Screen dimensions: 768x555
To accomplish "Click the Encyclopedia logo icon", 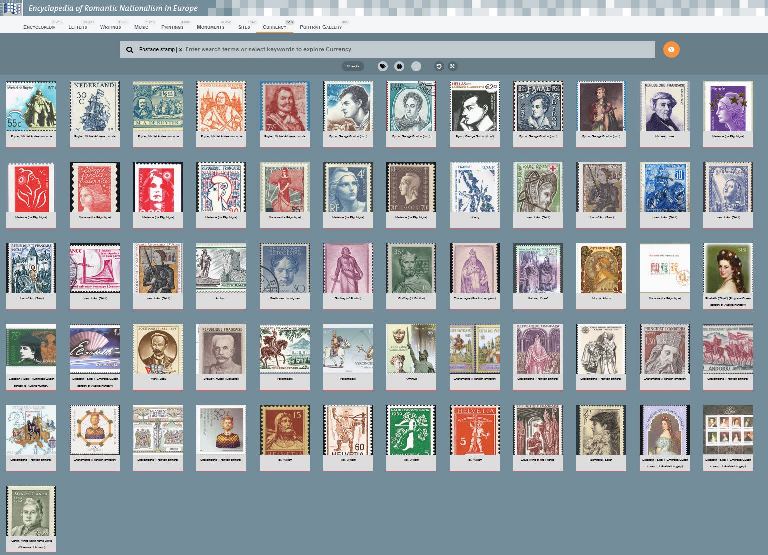I will click(x=11, y=8).
